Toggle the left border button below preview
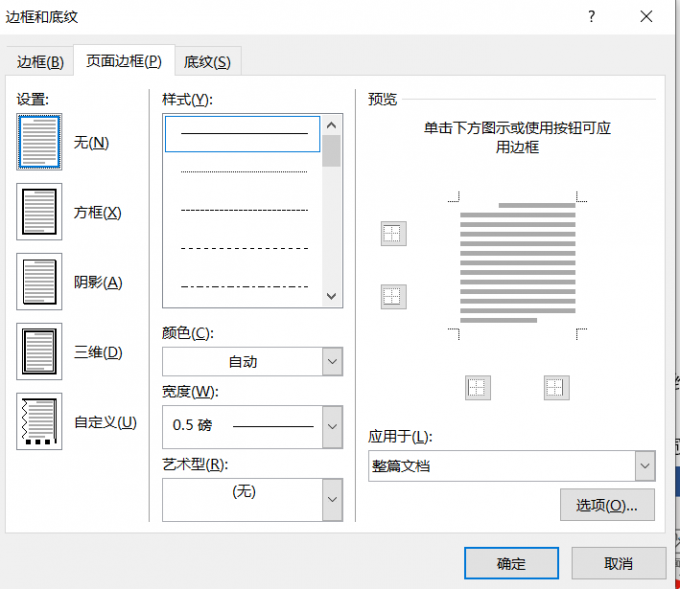 (478, 388)
